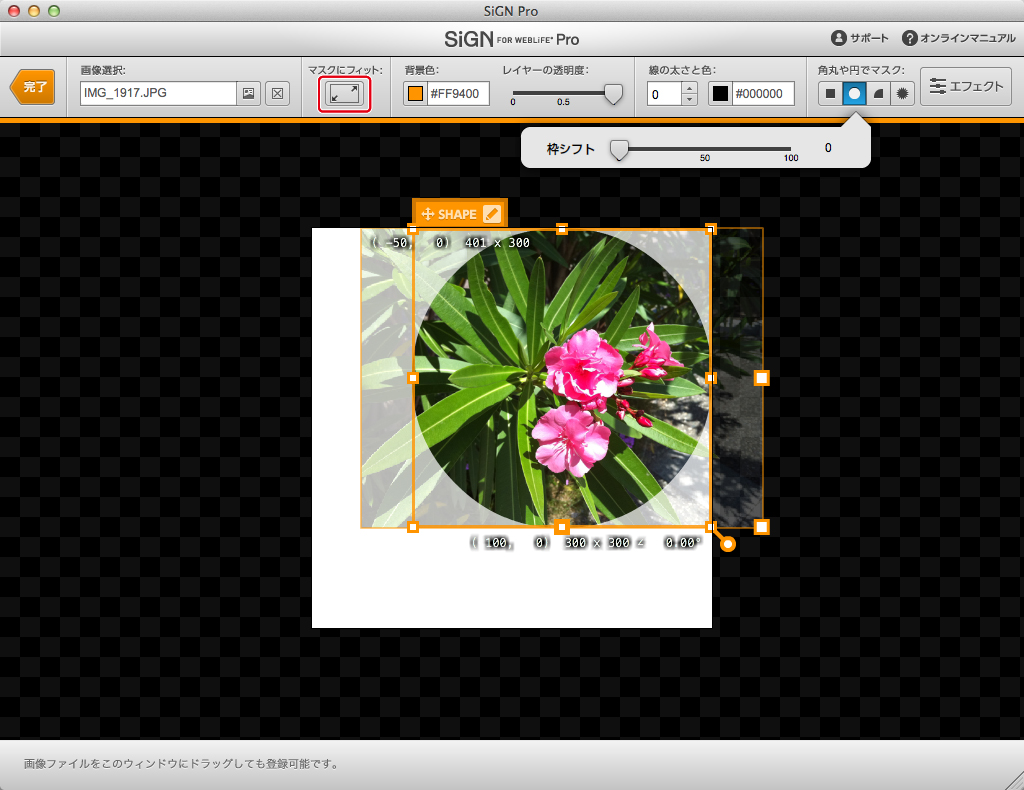The height and width of the screenshot is (790, 1024).
Task: Click the pink flower image in circle mask
Action: (562, 378)
